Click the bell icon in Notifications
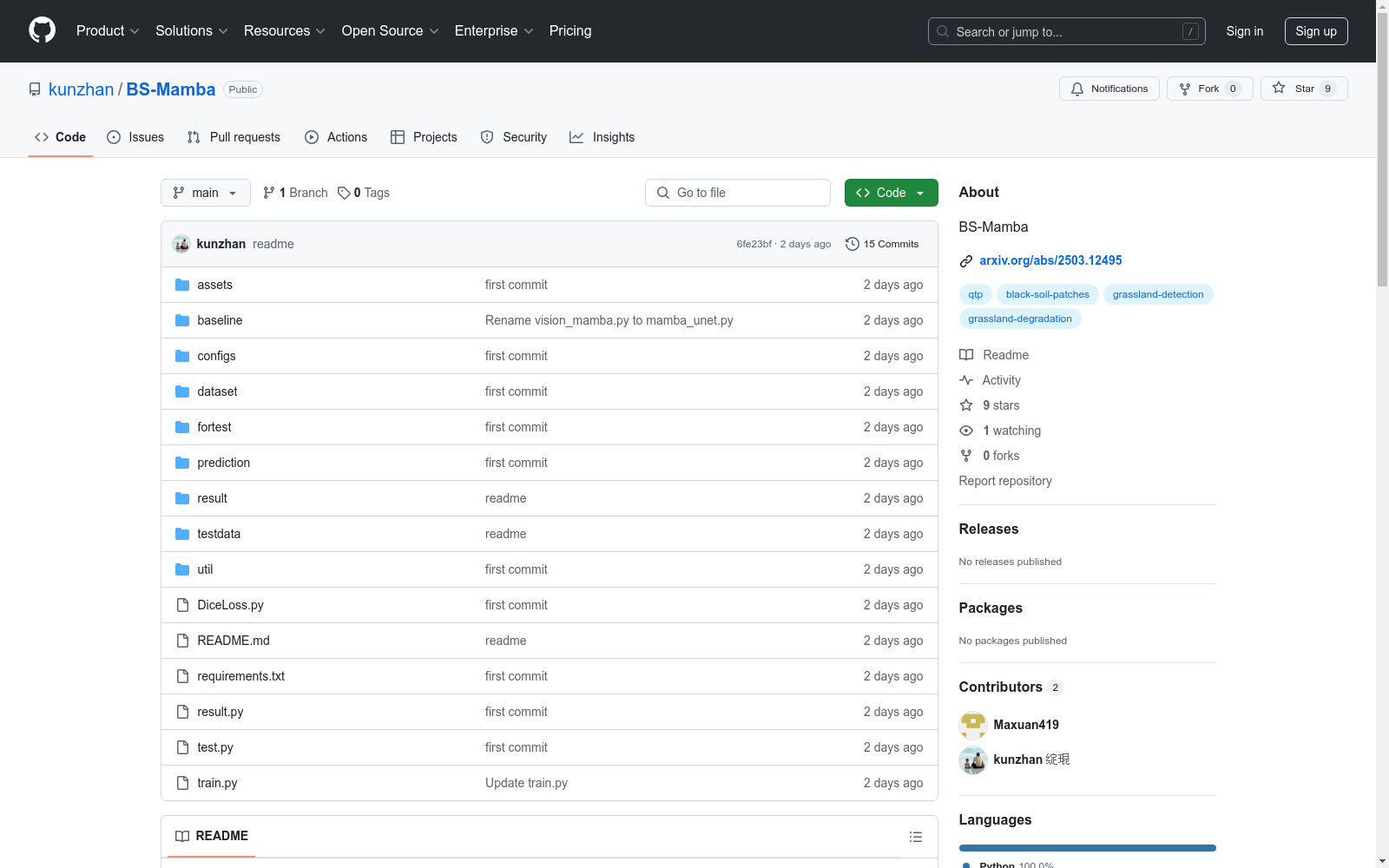 pos(1077,89)
